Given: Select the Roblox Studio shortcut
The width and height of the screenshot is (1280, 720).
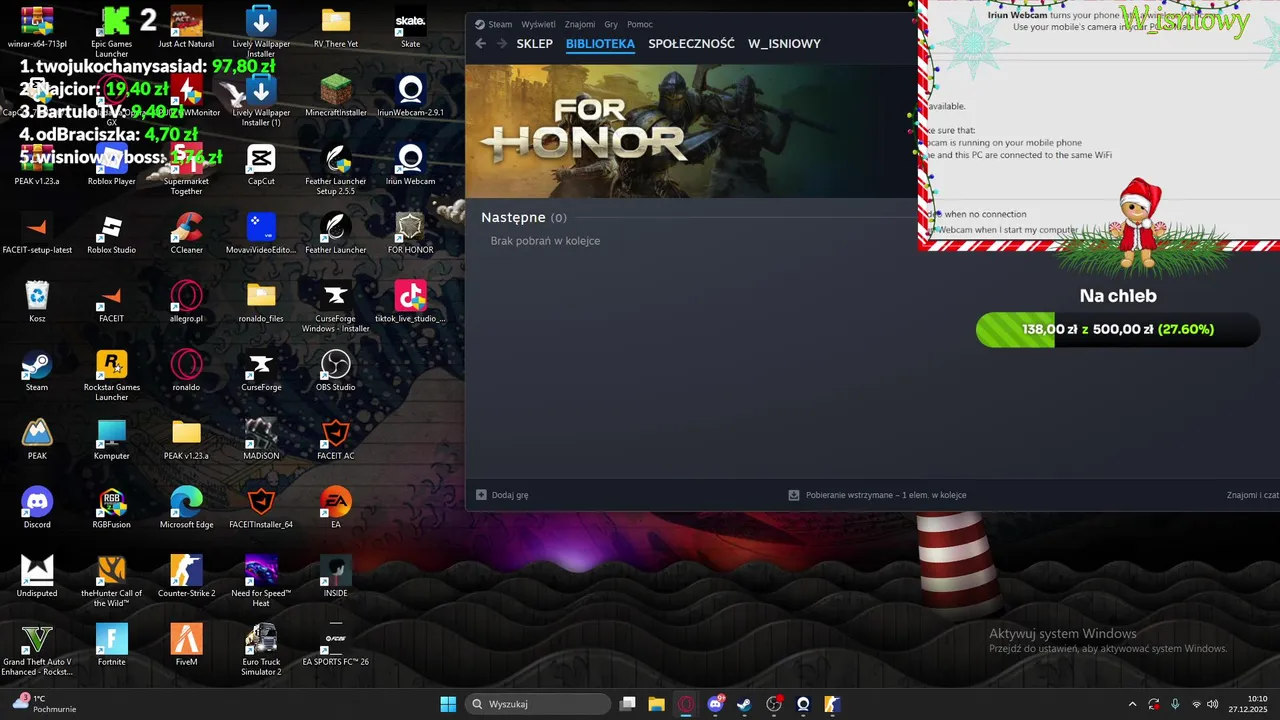Looking at the screenshot, I should pos(112,233).
